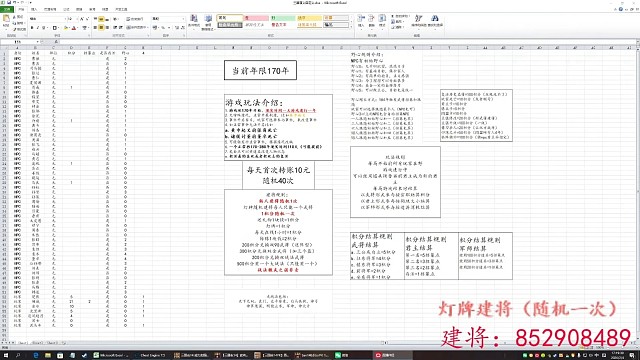Viewport: 640px width, 360px height.
Task: Click the Borders icon
Action: click(x=54, y=28)
